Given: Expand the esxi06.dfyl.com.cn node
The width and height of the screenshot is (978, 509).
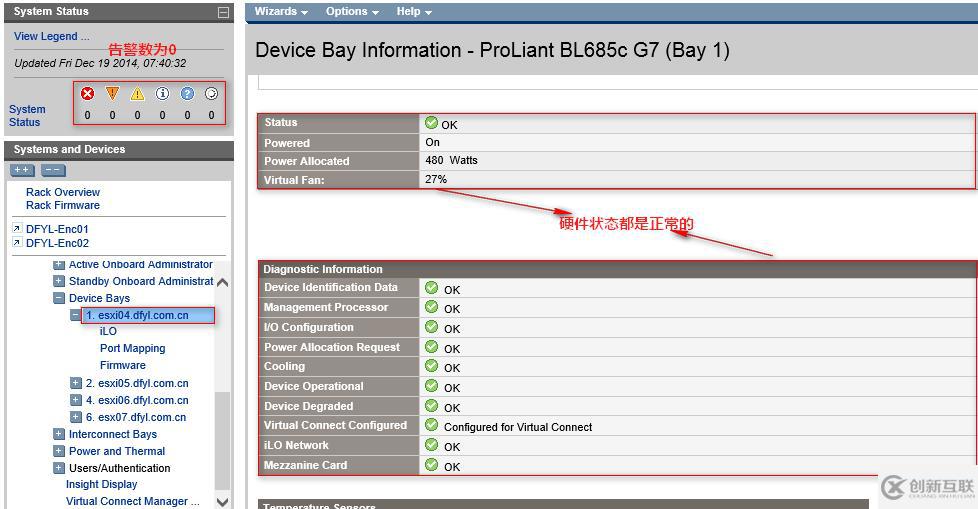Looking at the screenshot, I should 75,400.
